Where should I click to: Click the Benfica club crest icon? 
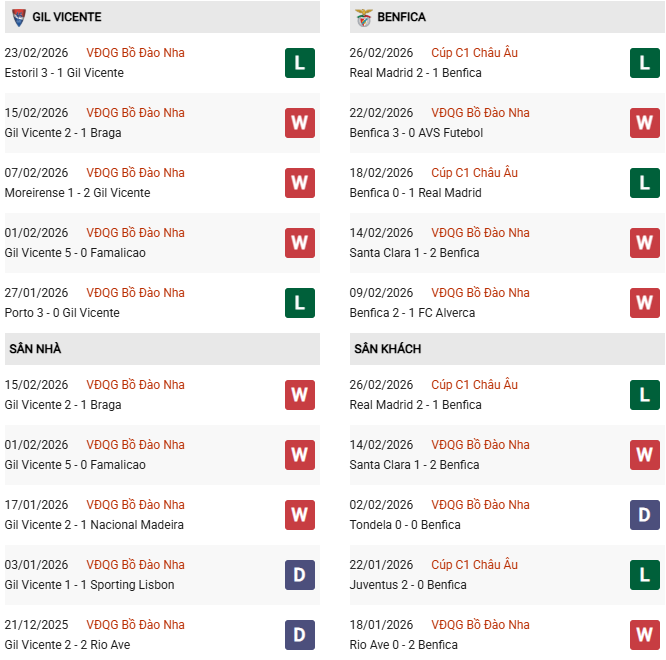click(363, 17)
